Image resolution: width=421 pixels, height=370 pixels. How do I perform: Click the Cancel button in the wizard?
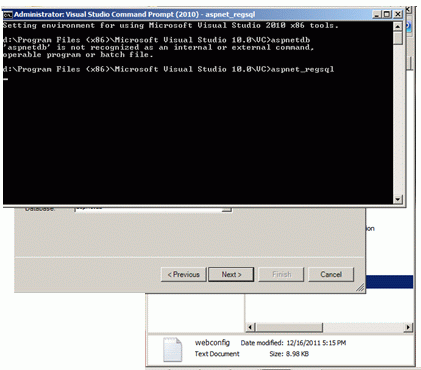pyautogui.click(x=331, y=275)
